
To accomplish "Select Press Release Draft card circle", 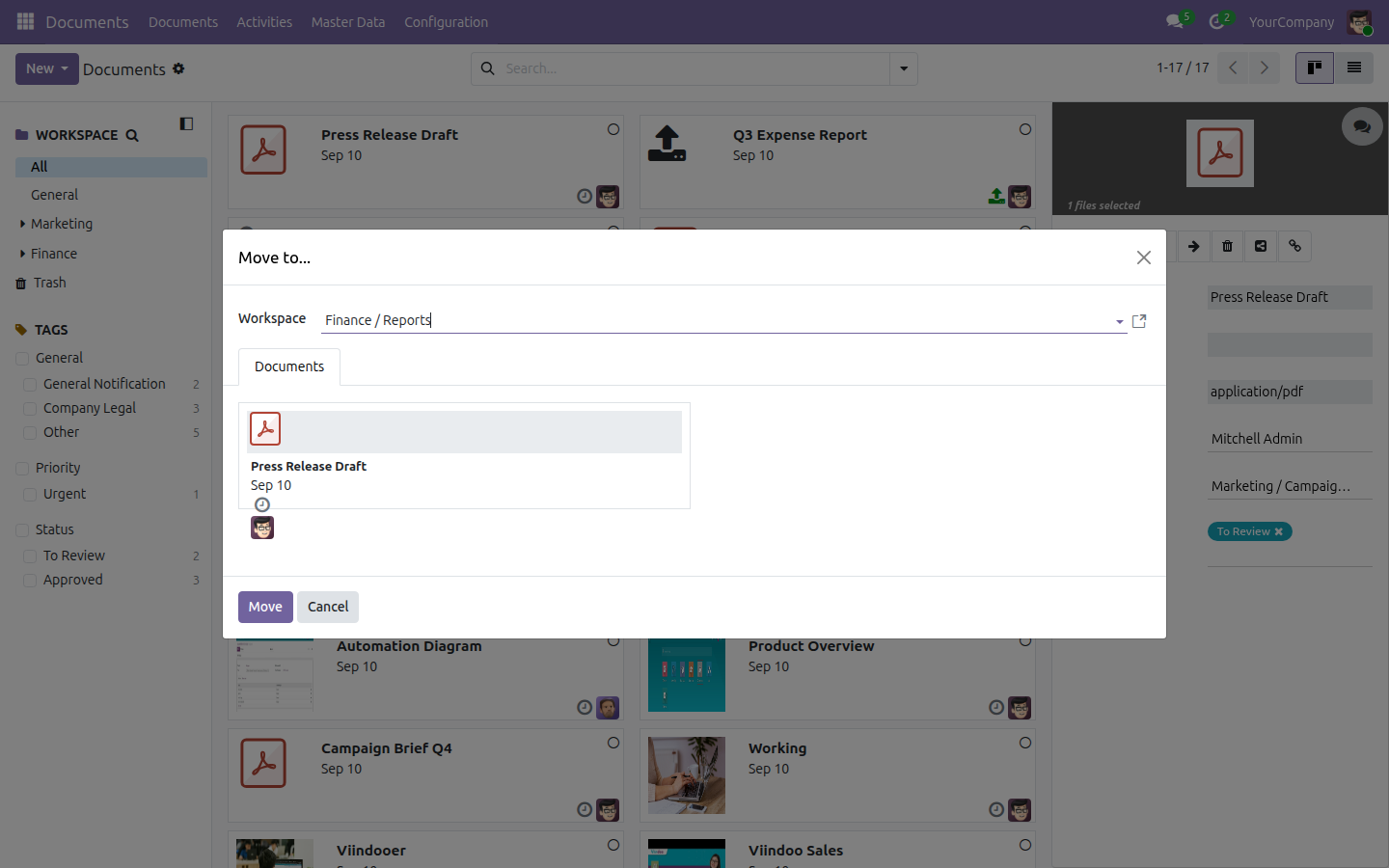I will pyautogui.click(x=613, y=129).
